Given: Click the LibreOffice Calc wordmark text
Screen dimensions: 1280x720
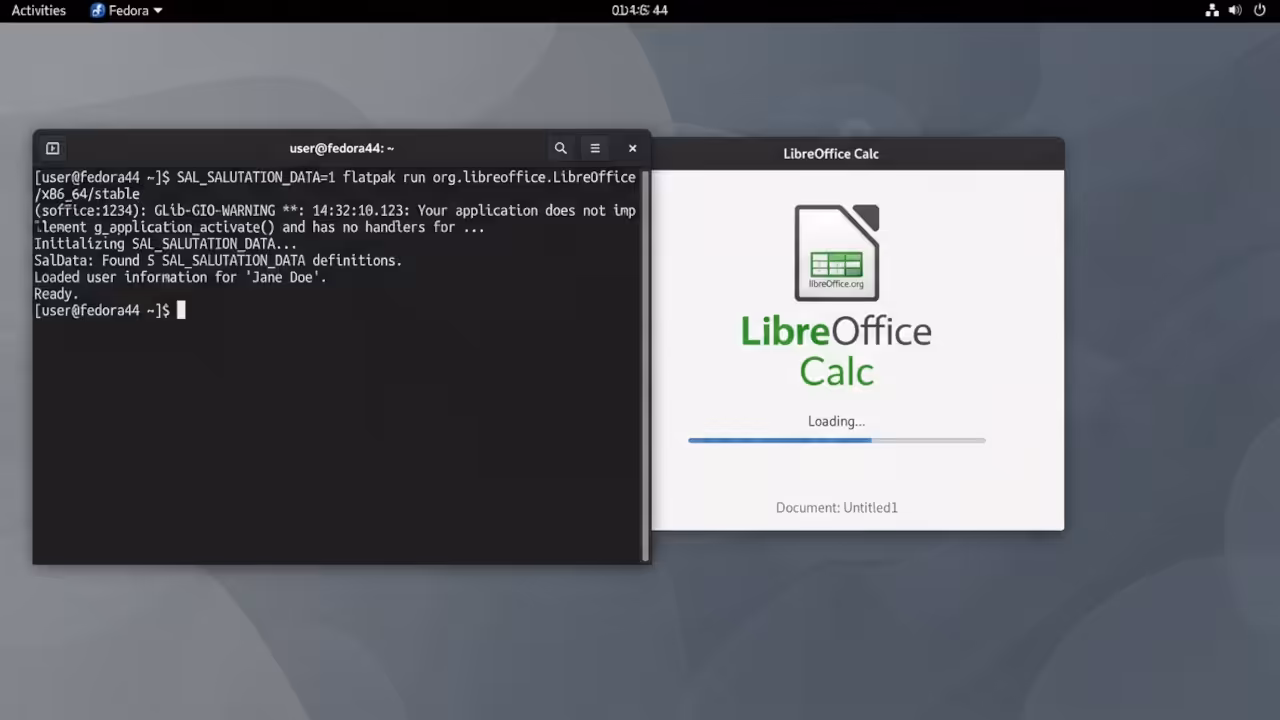Looking at the screenshot, I should pyautogui.click(x=836, y=351).
